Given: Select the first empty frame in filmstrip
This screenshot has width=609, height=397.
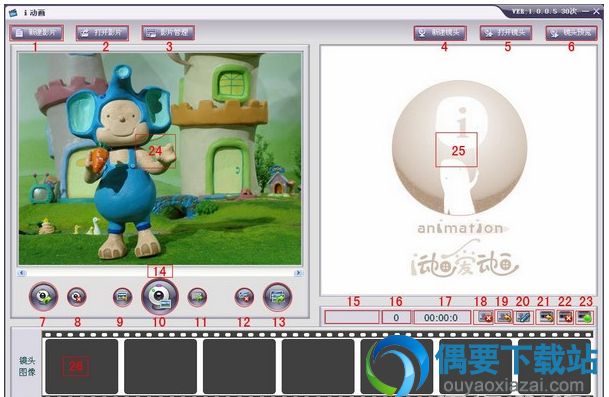Looking at the screenshot, I should [82, 366].
